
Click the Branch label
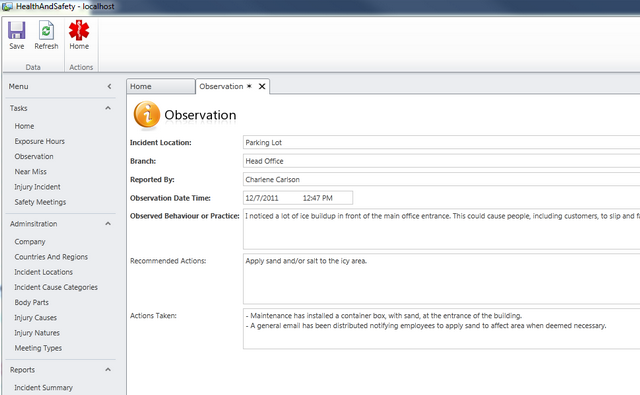[x=143, y=161]
